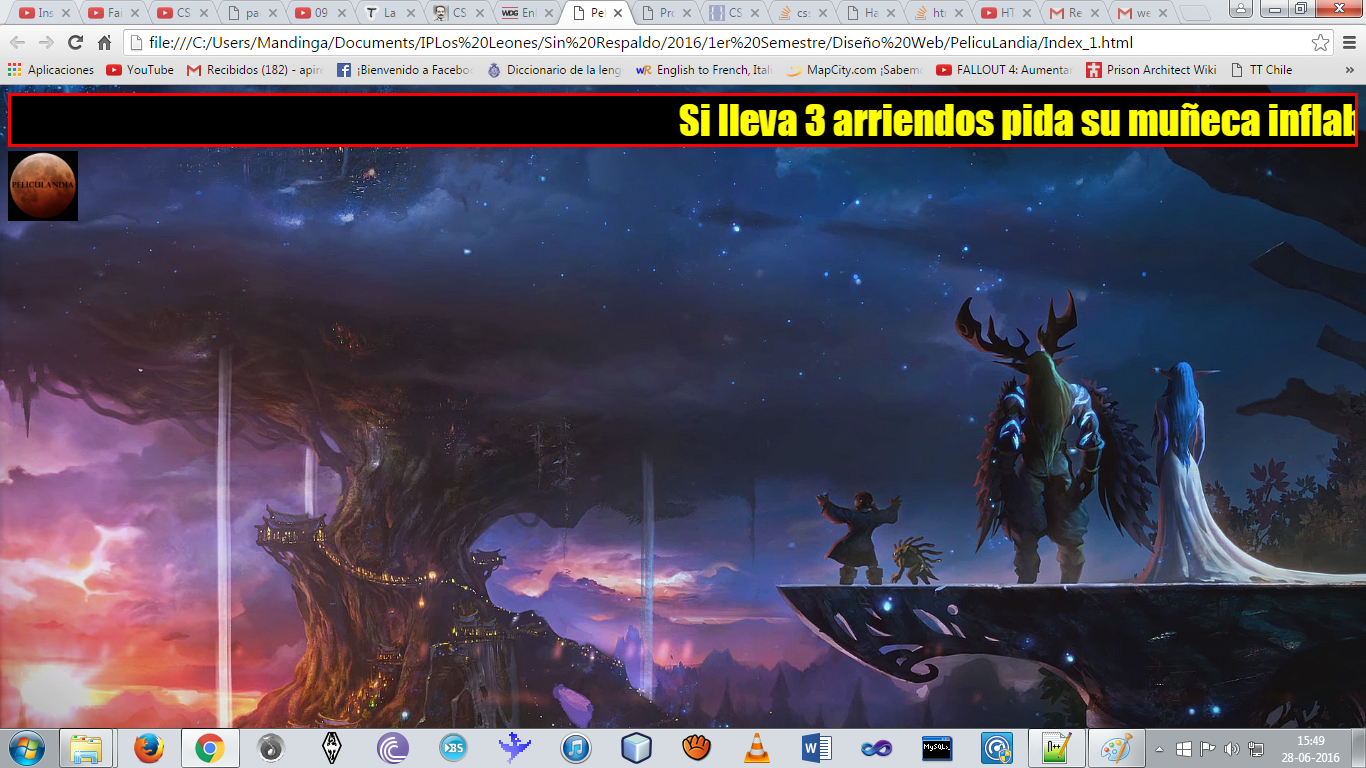Open the TT Chile bookmark
The width and height of the screenshot is (1366, 768).
(x=1261, y=70)
